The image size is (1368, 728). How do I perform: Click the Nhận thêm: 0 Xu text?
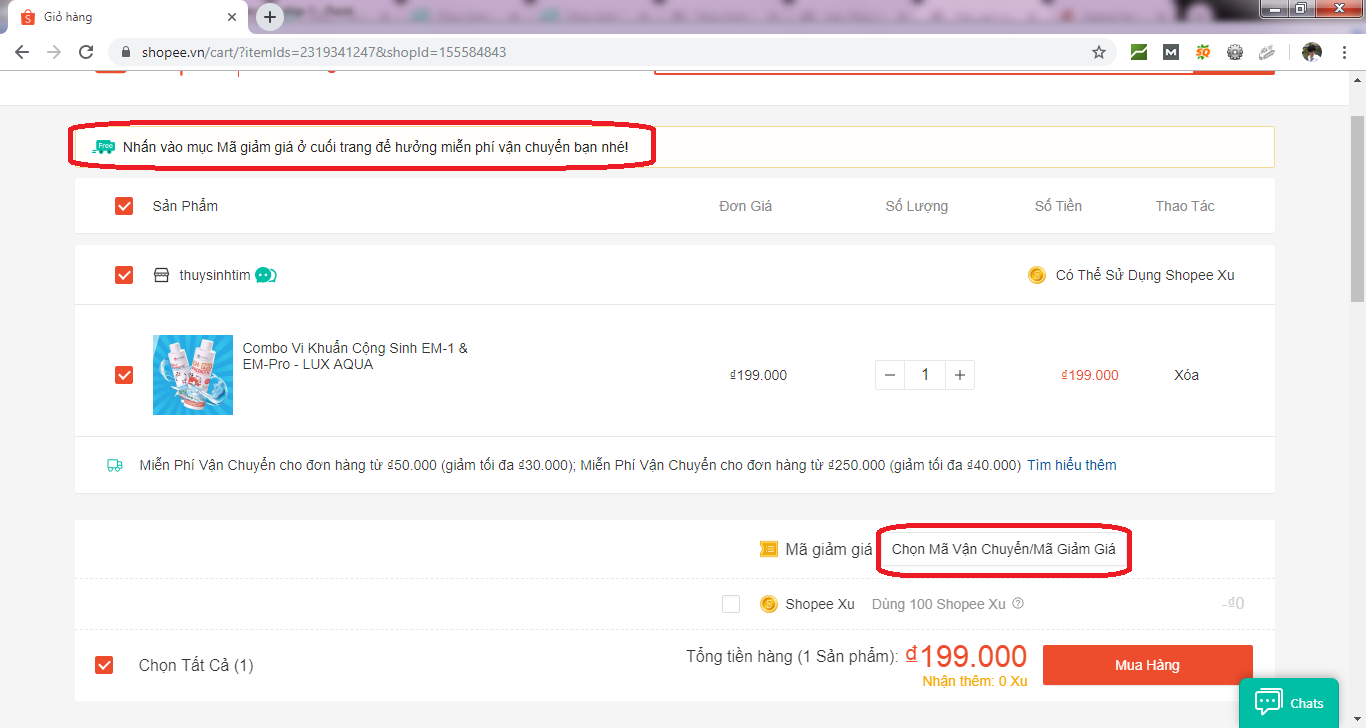pos(975,681)
